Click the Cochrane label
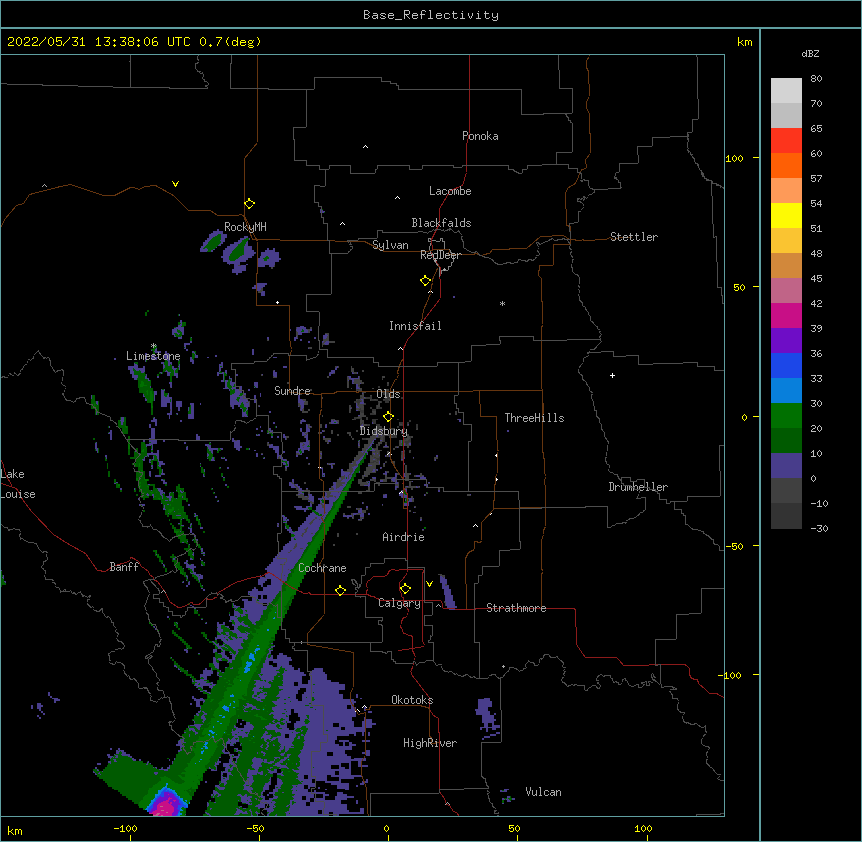 [x=322, y=568]
